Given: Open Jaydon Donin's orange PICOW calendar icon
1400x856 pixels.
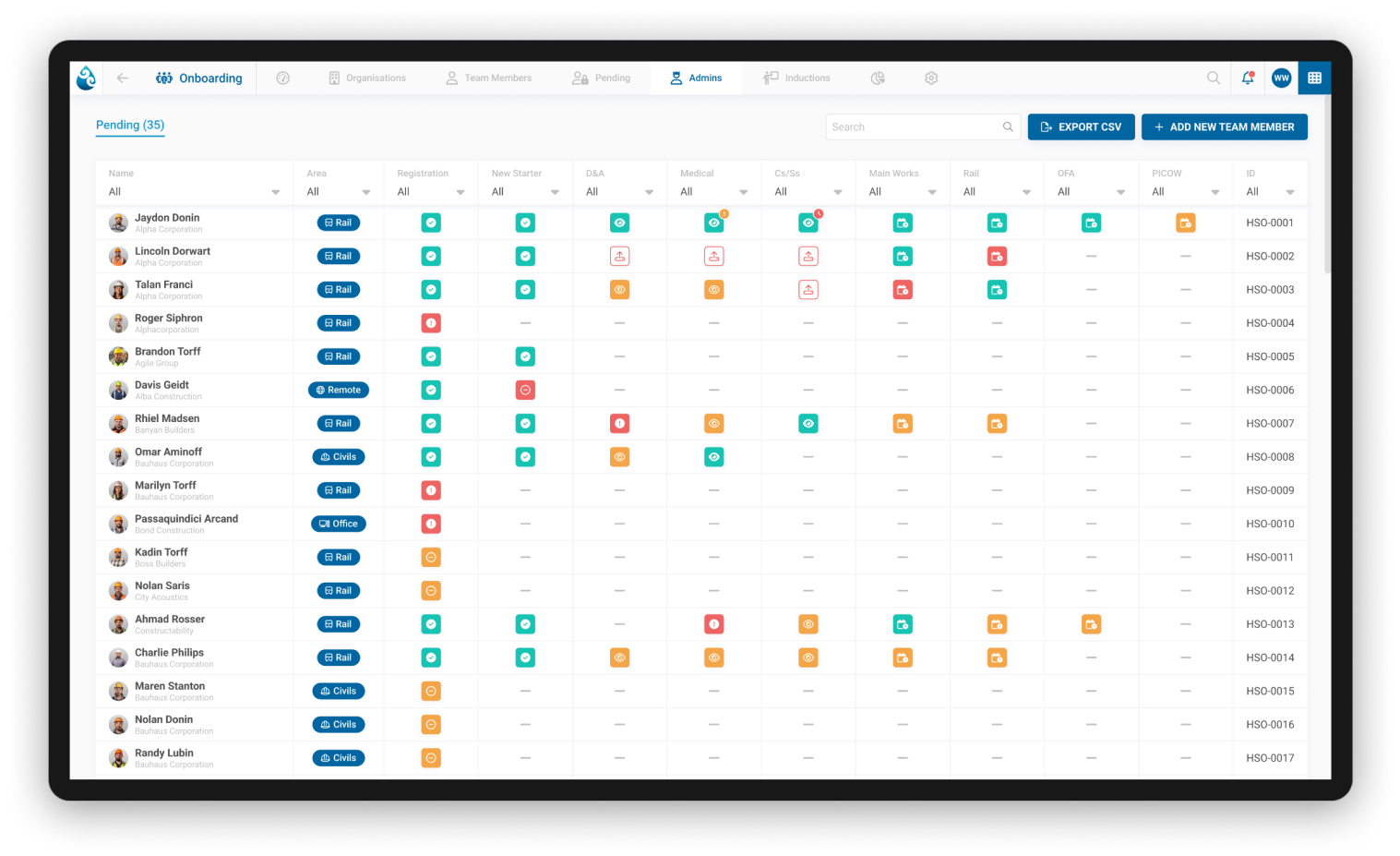Looking at the screenshot, I should [1185, 223].
